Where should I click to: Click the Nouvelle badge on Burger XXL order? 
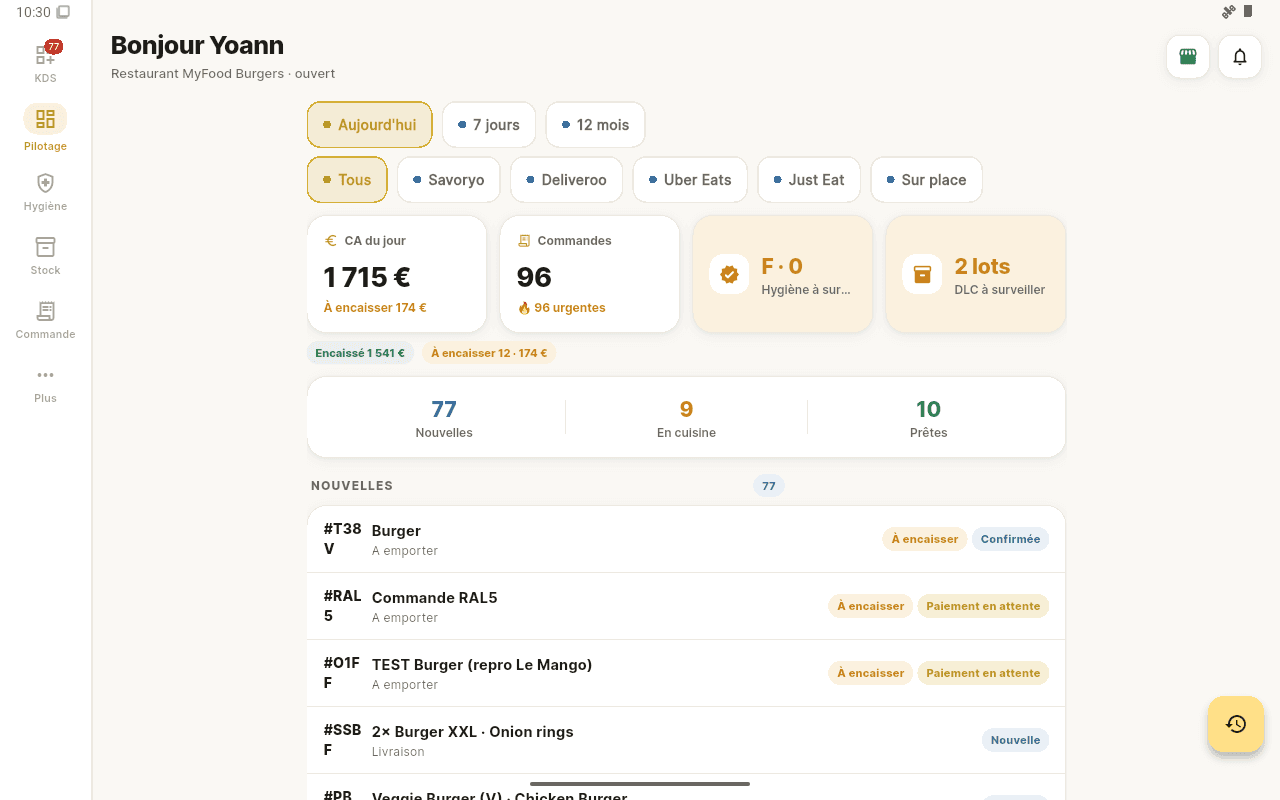[x=1015, y=740]
